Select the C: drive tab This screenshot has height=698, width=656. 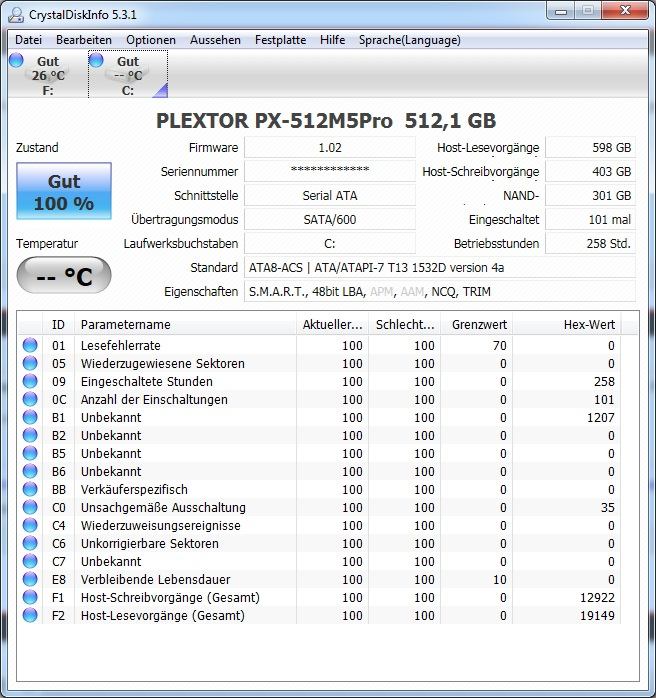[128, 75]
